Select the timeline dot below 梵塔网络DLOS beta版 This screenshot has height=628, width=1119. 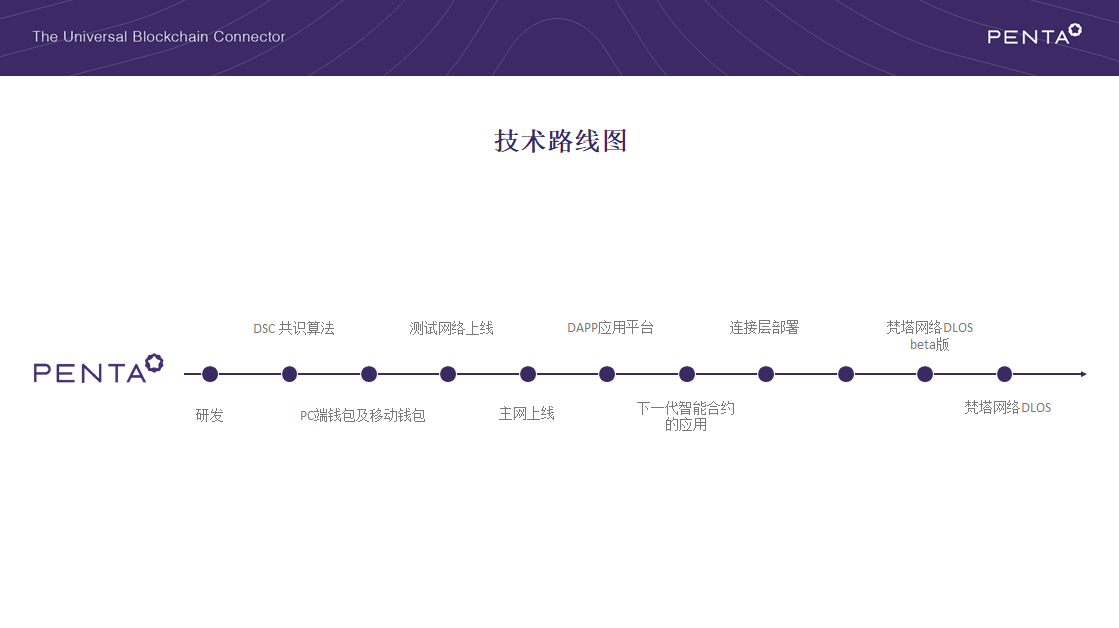pos(925,374)
